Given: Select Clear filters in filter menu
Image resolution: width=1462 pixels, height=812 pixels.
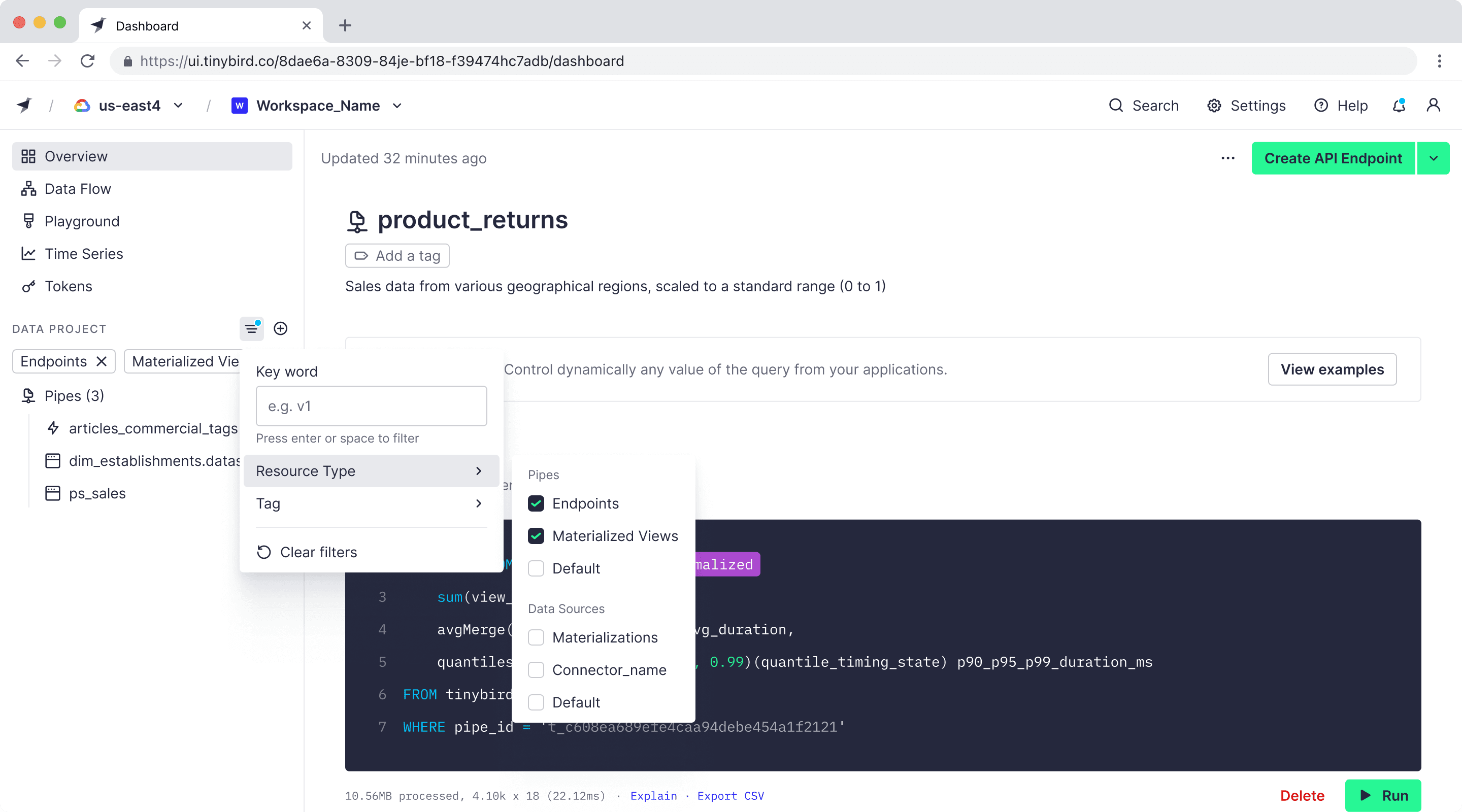Looking at the screenshot, I should pos(307,552).
